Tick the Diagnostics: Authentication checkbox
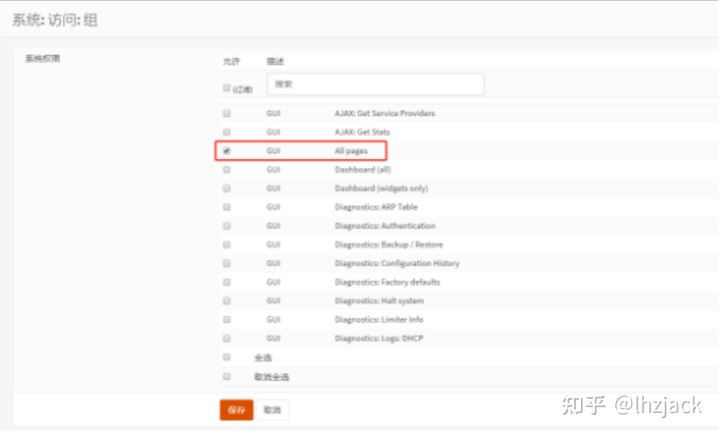The height and width of the screenshot is (438, 720). coord(226,225)
